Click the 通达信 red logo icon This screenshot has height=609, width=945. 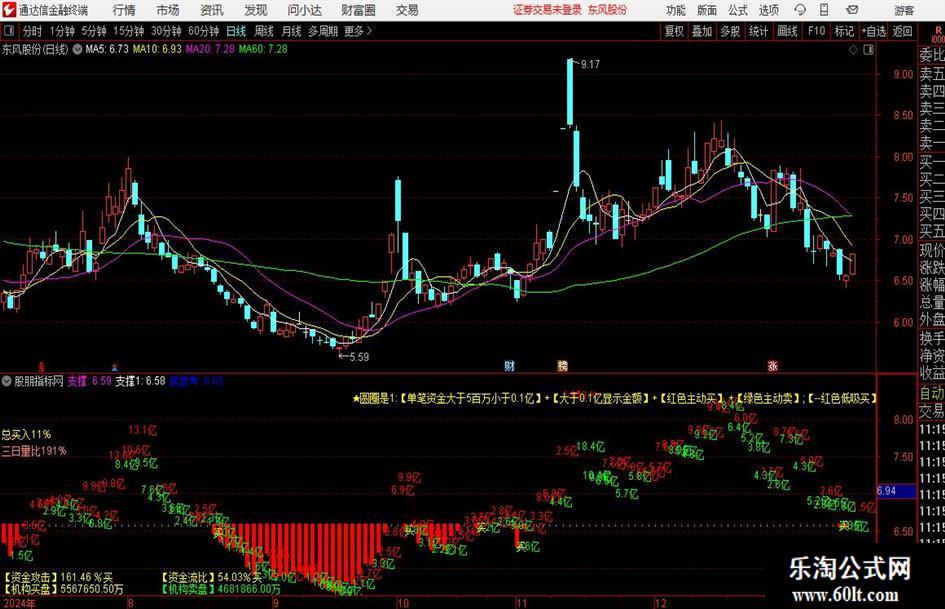[9, 10]
